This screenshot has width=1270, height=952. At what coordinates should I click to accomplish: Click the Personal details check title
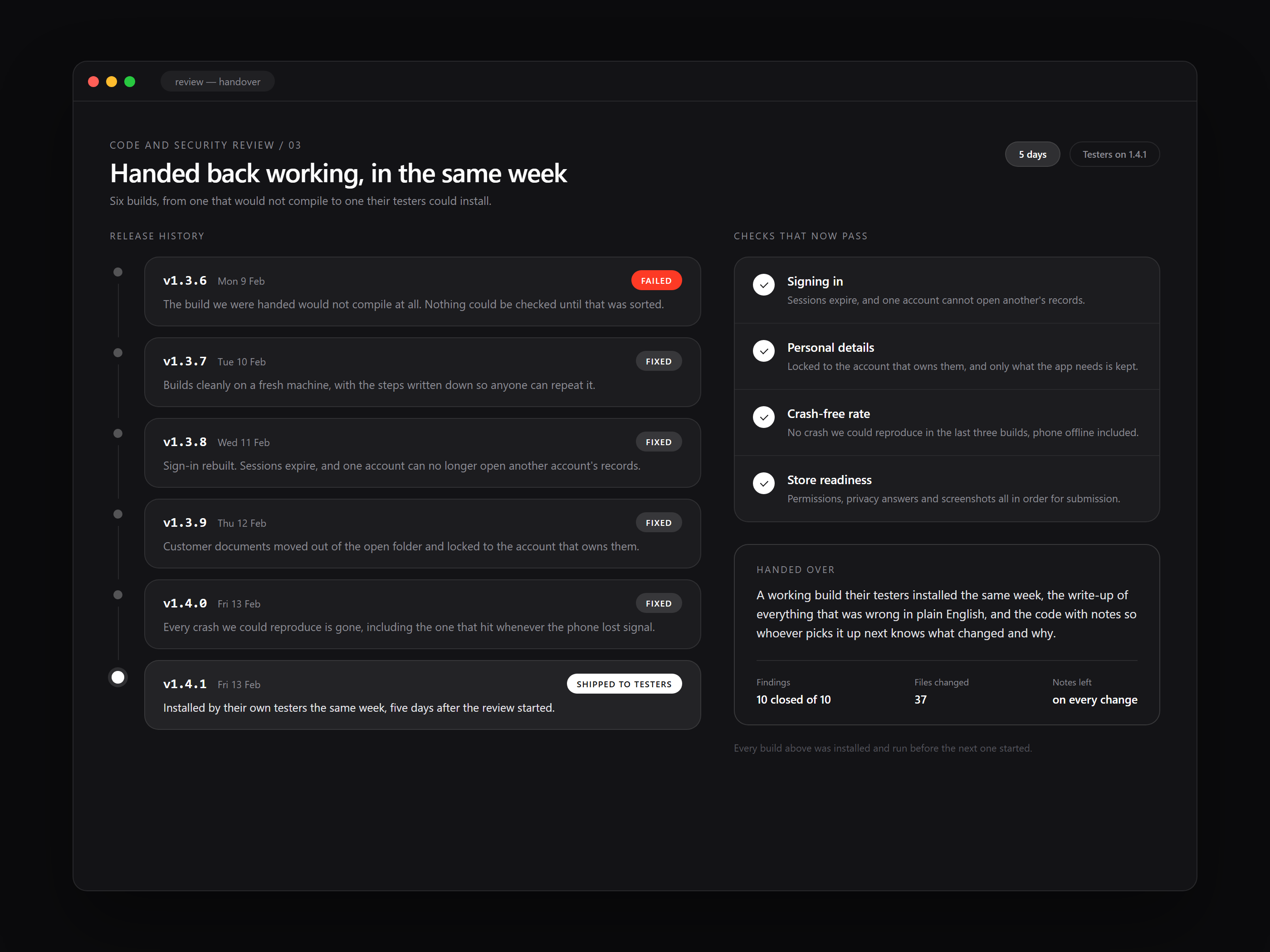[x=830, y=348]
